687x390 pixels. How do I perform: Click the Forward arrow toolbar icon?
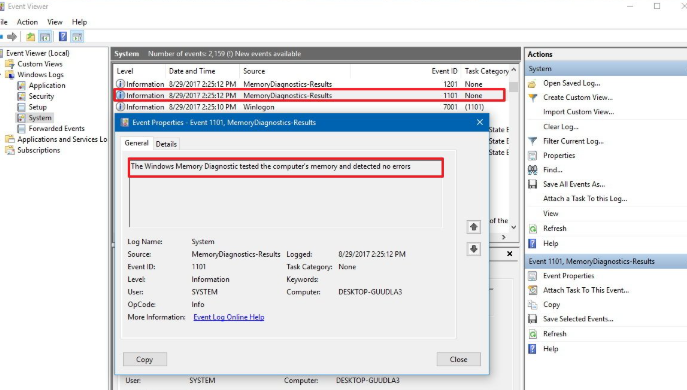[x=12, y=37]
